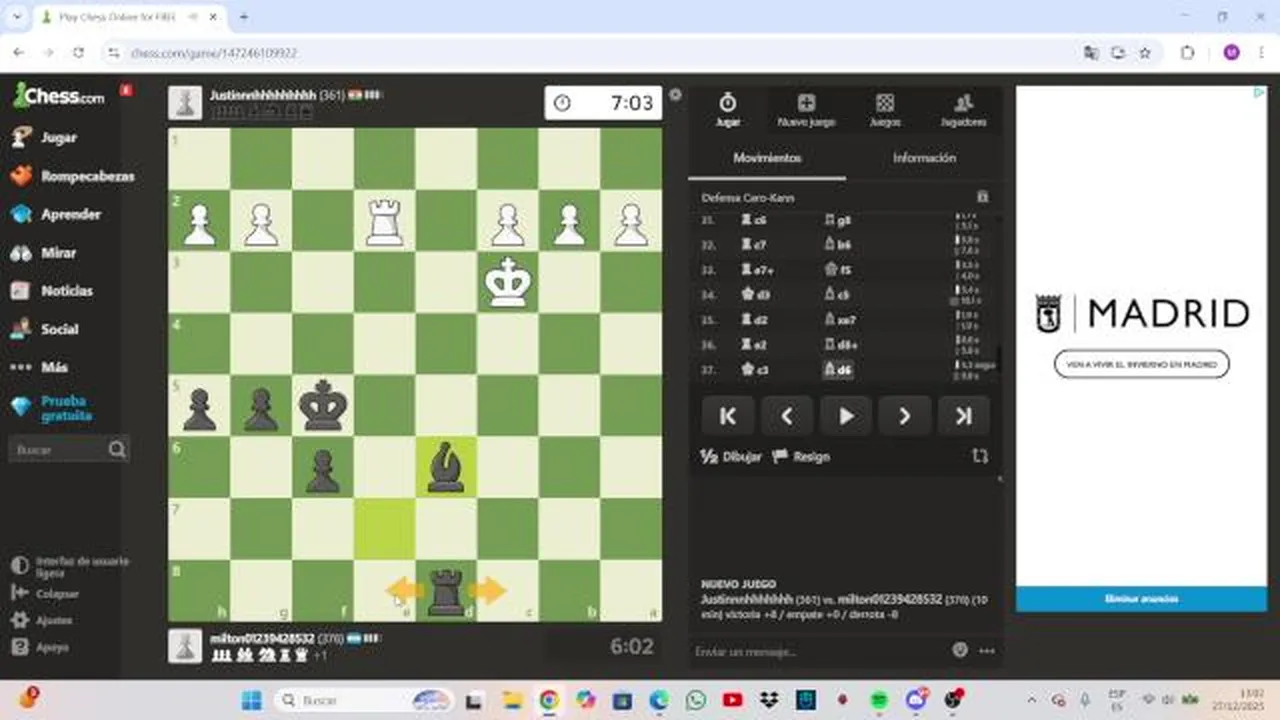This screenshot has width=1280, height=720.
Task: Click the Chess.com logo
Action: click(x=58, y=96)
